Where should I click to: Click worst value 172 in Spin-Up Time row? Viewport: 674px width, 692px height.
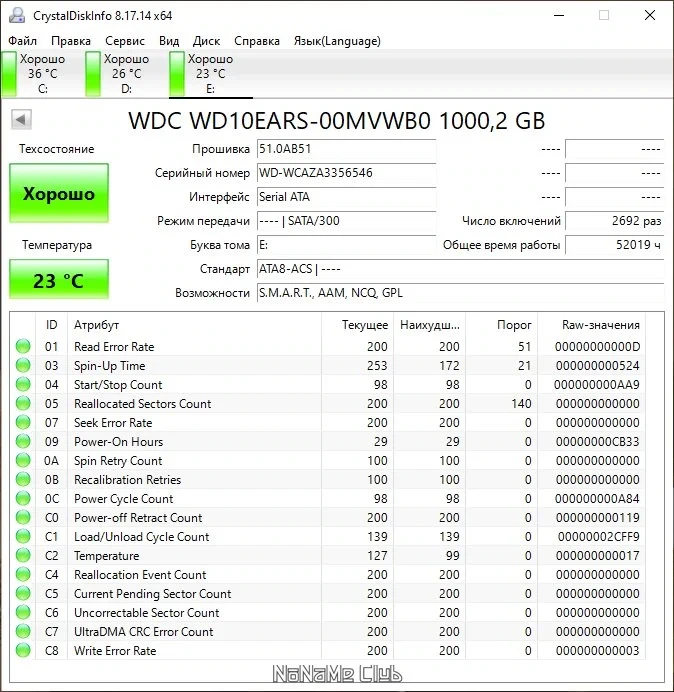(449, 366)
